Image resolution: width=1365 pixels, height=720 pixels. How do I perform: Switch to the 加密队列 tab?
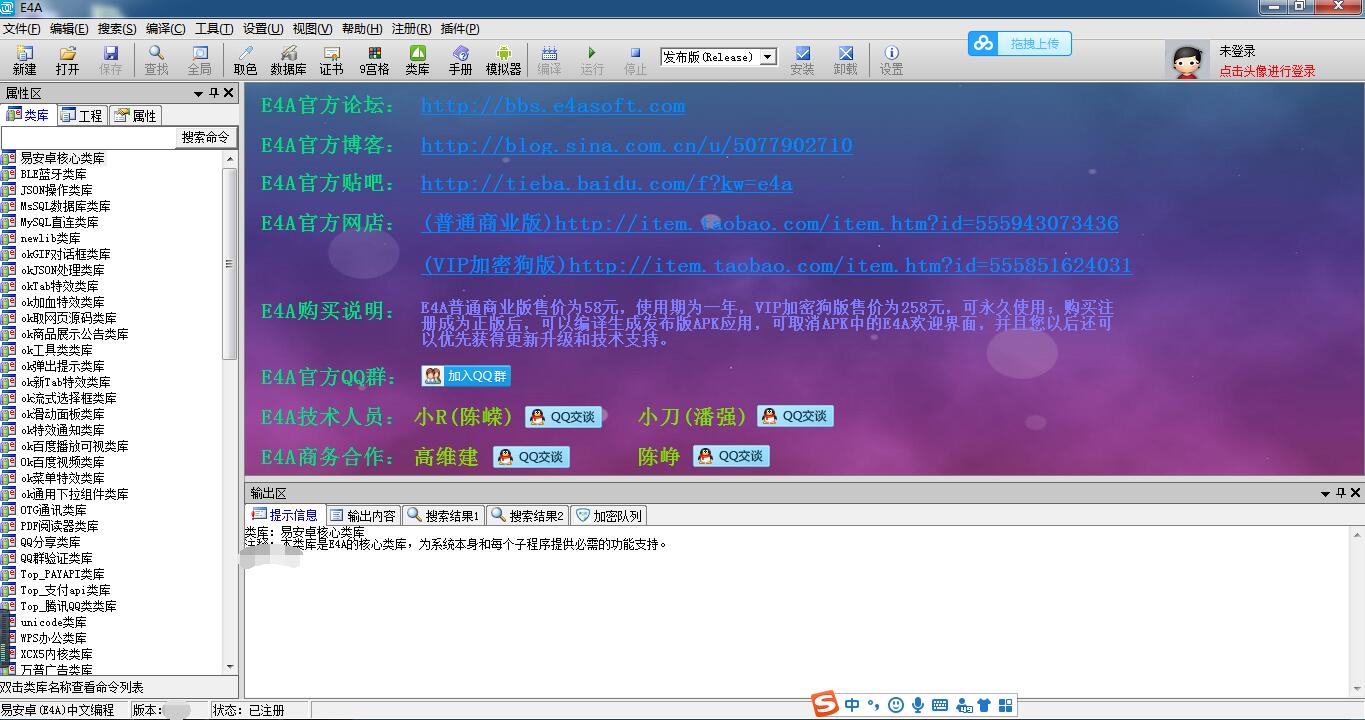pos(609,516)
